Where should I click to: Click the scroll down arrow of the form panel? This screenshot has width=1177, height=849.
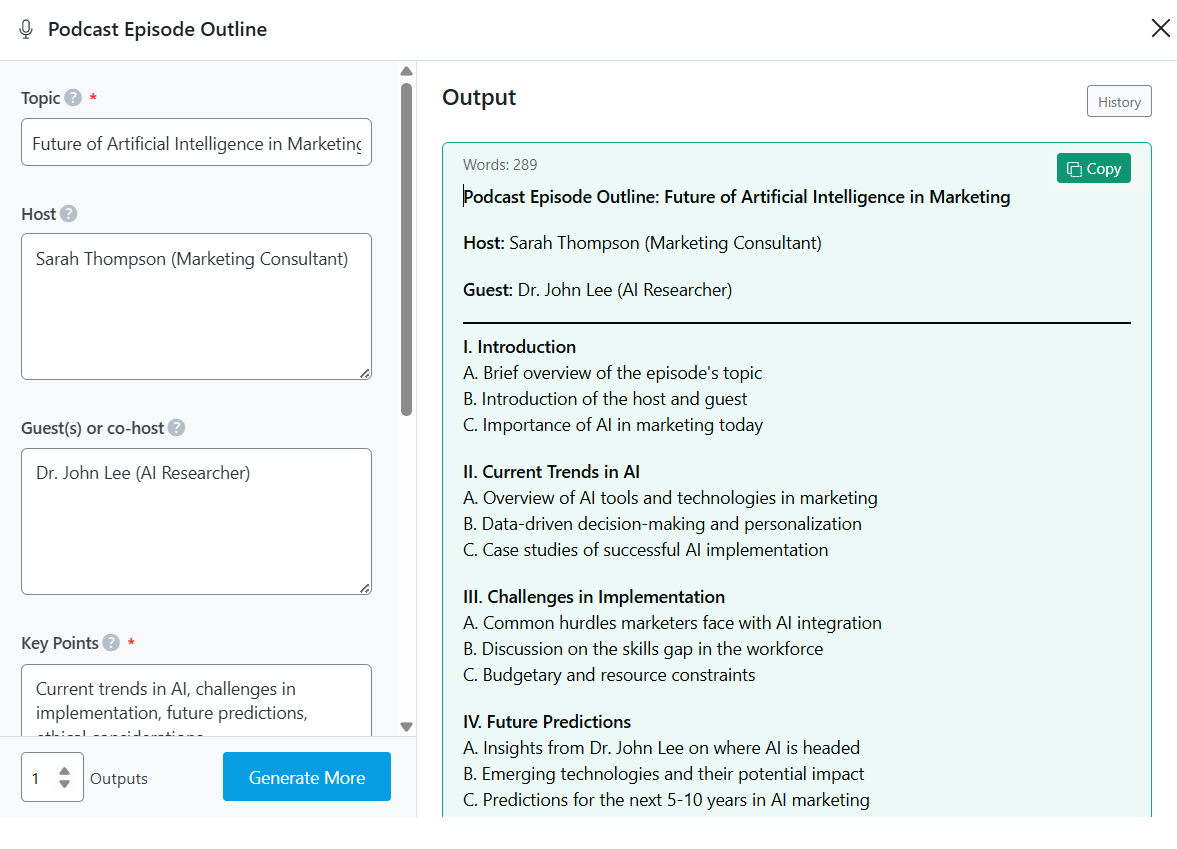tap(406, 727)
